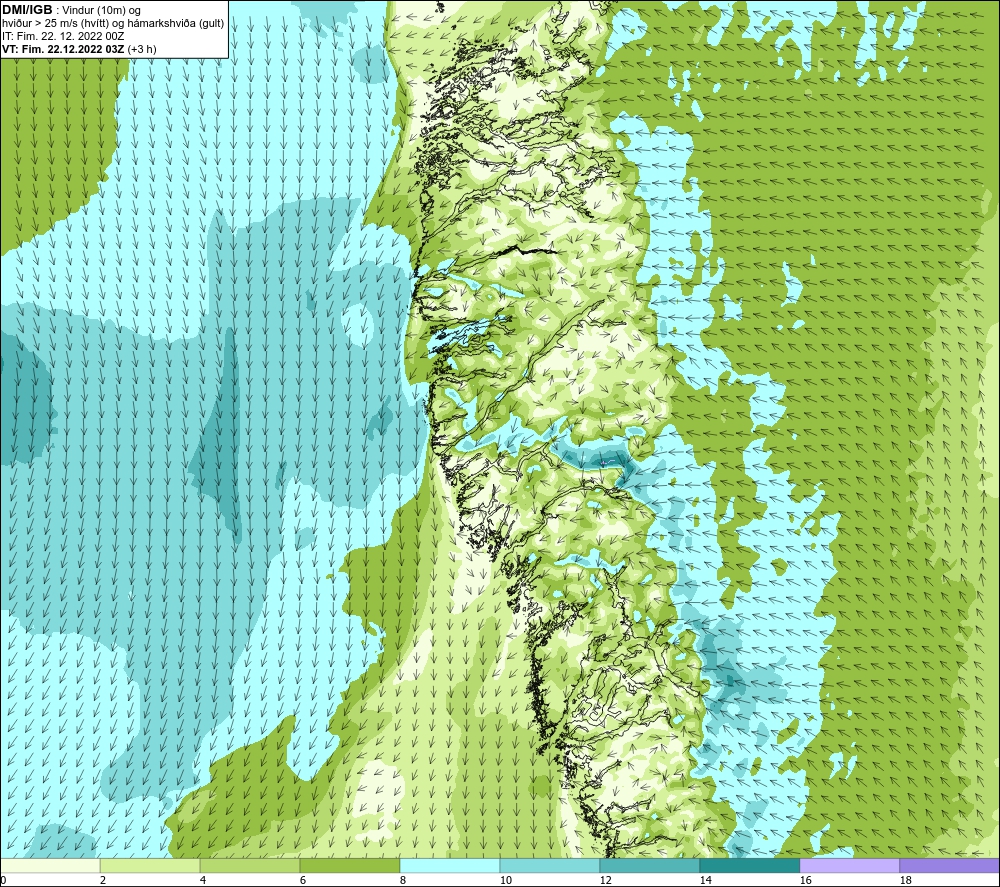Click the 'hviður > 25 m/s (hvítt)' description line
The height and width of the screenshot is (887, 1000).
113,23
